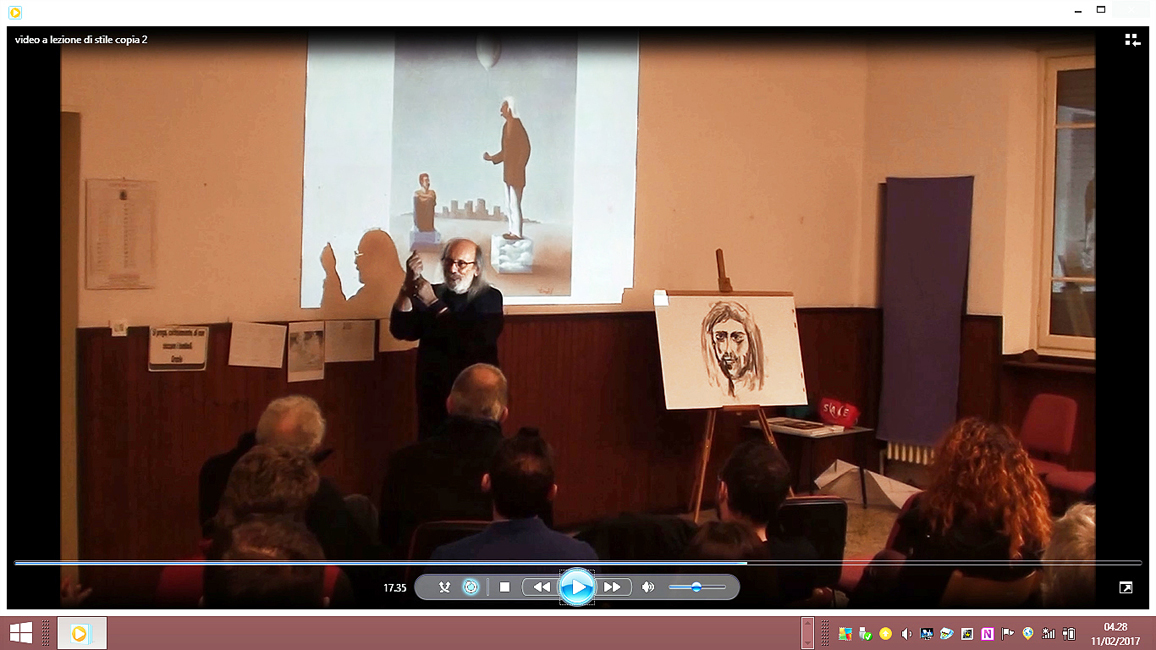
Task: Adjust the player volume slider
Action: (697, 587)
